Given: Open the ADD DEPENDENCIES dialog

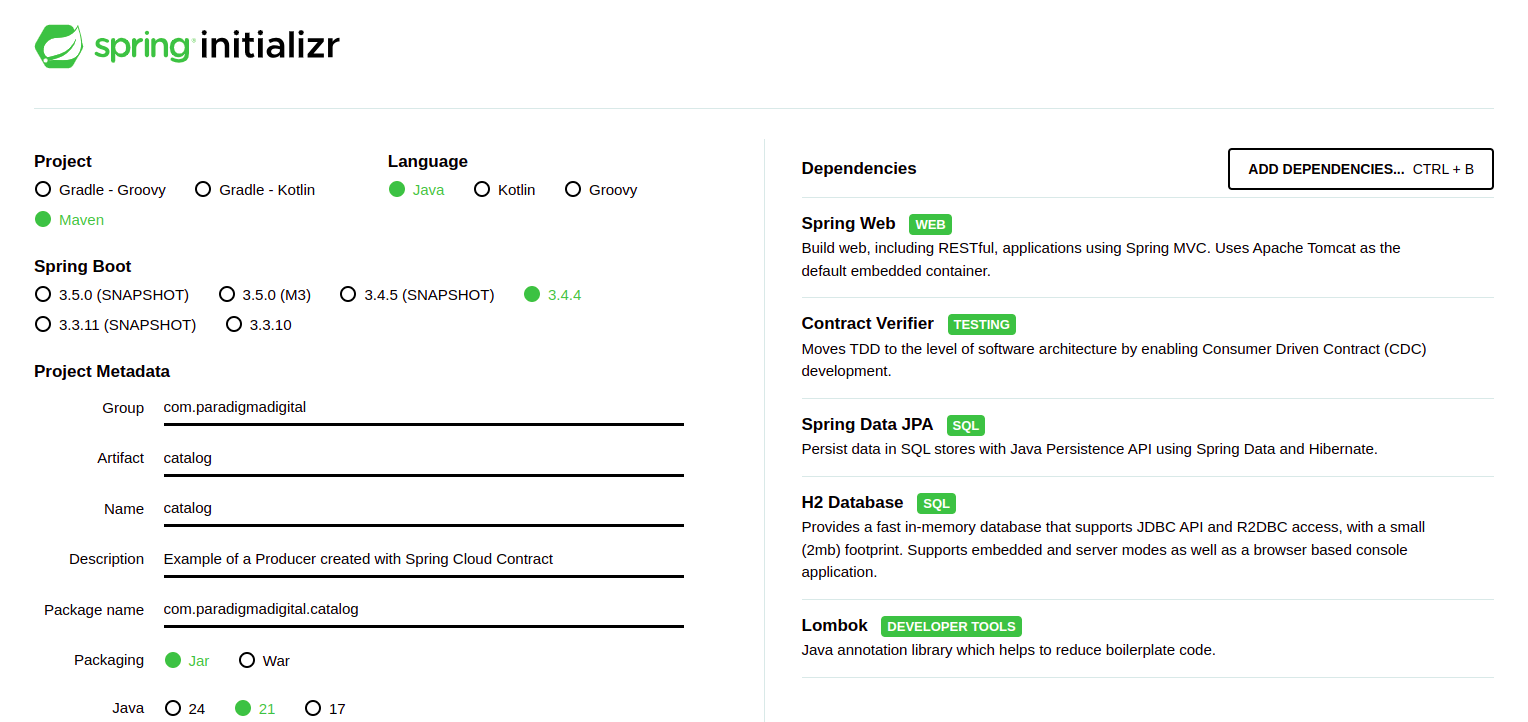Looking at the screenshot, I should [1360, 168].
